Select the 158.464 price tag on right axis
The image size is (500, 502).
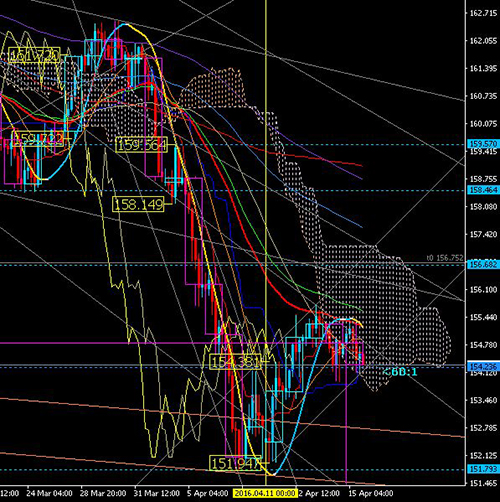click(483, 190)
